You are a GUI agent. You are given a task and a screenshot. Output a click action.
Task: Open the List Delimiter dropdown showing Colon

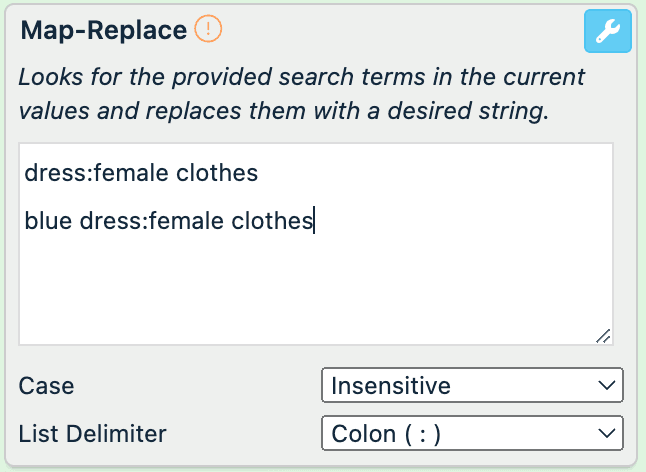click(472, 433)
